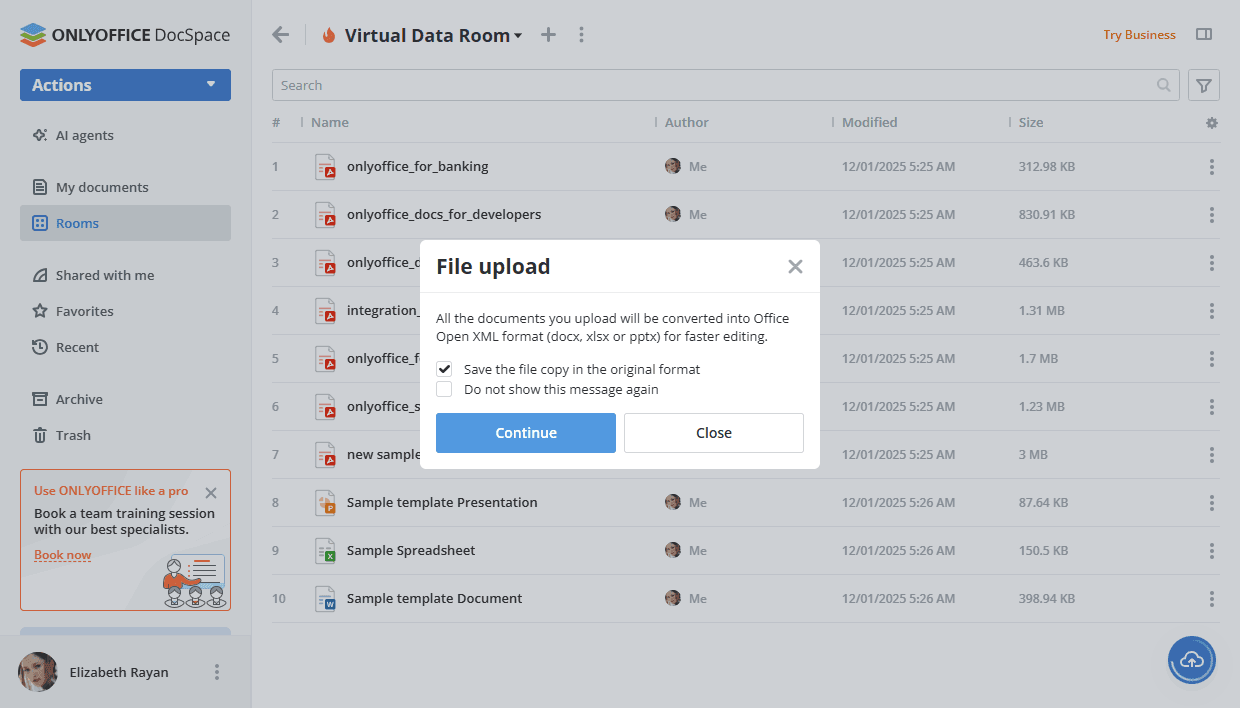Click the Author column header
Image resolution: width=1240 pixels, height=708 pixels.
(x=687, y=122)
